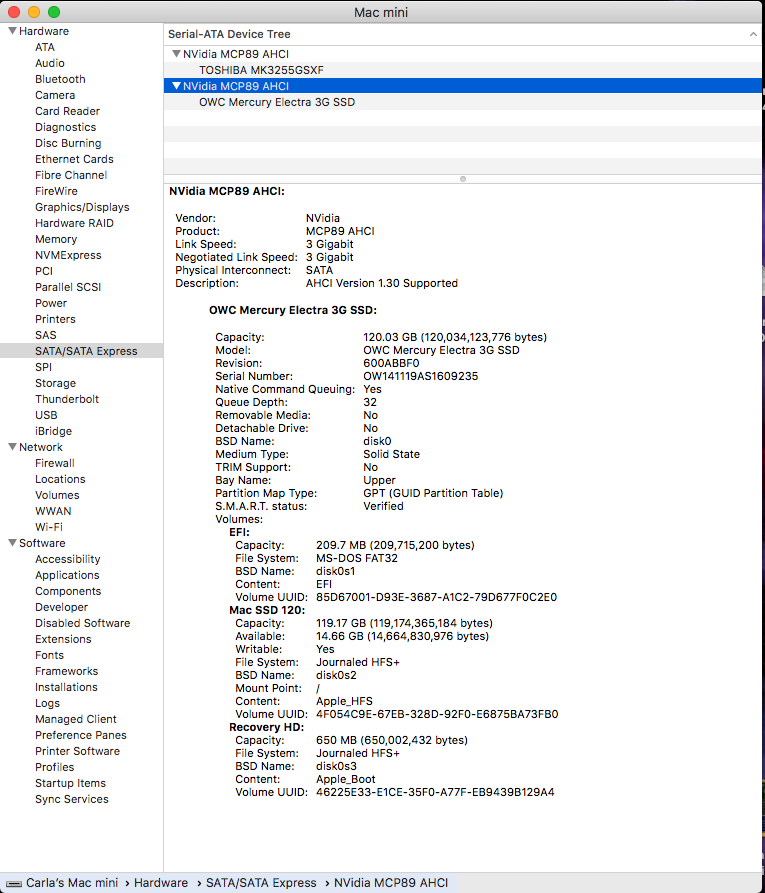Select TOSHIBA MK3255GSXF drive row

463,70
